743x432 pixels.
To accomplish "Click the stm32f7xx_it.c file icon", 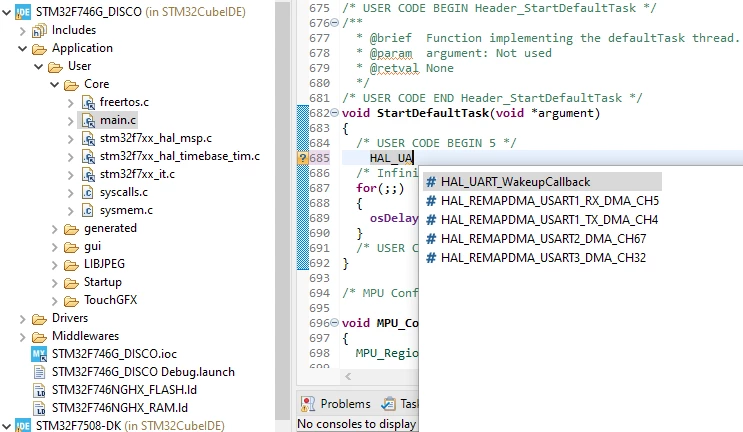I will click(88, 174).
